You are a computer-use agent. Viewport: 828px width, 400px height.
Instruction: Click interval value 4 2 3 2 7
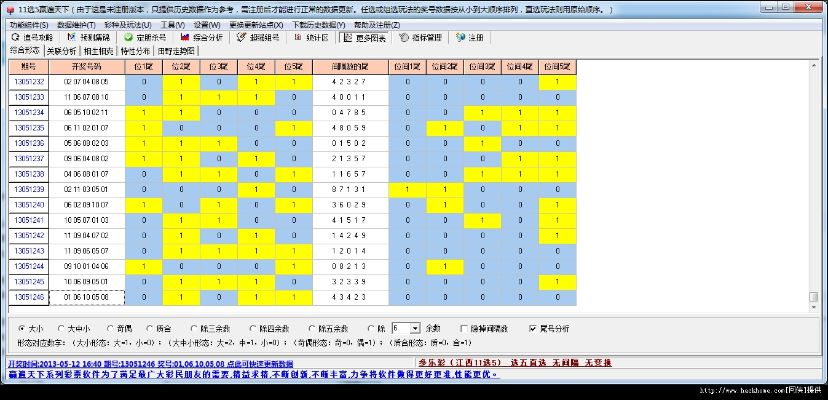tap(350, 82)
